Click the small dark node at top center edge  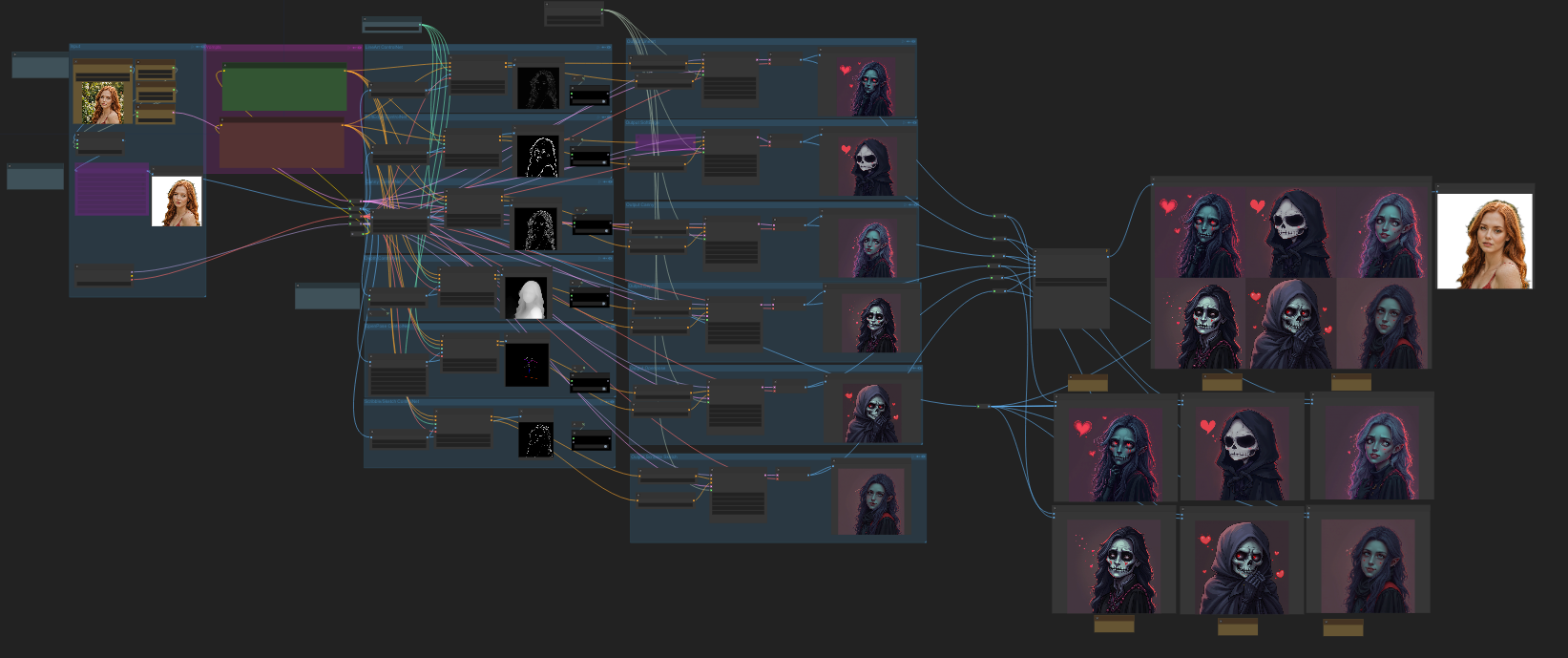point(574,13)
